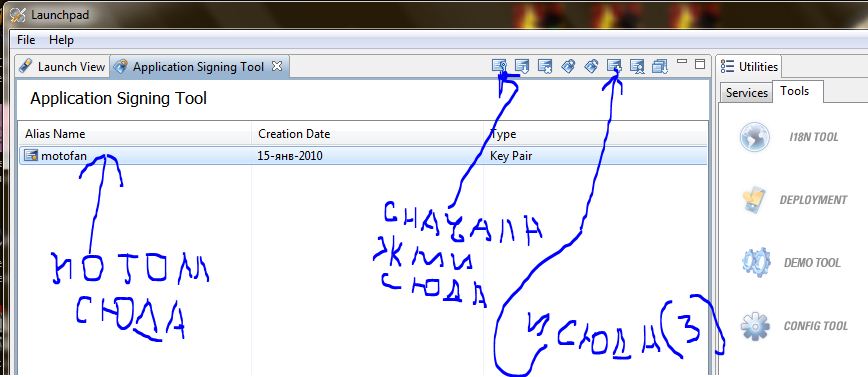Click the toolbar icon with plus sign
This screenshot has height=377, width=868.
click(x=614, y=66)
